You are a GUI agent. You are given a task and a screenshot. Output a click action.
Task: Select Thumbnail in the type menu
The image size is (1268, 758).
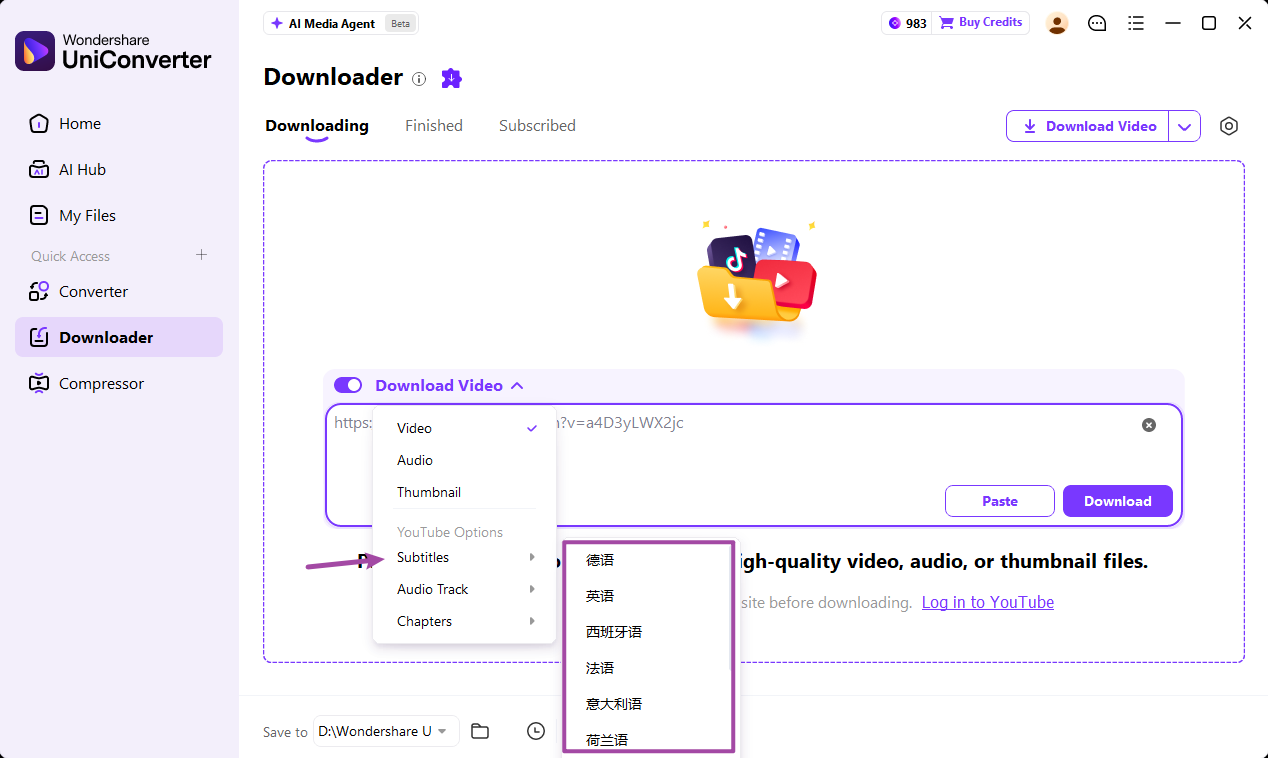464,492
